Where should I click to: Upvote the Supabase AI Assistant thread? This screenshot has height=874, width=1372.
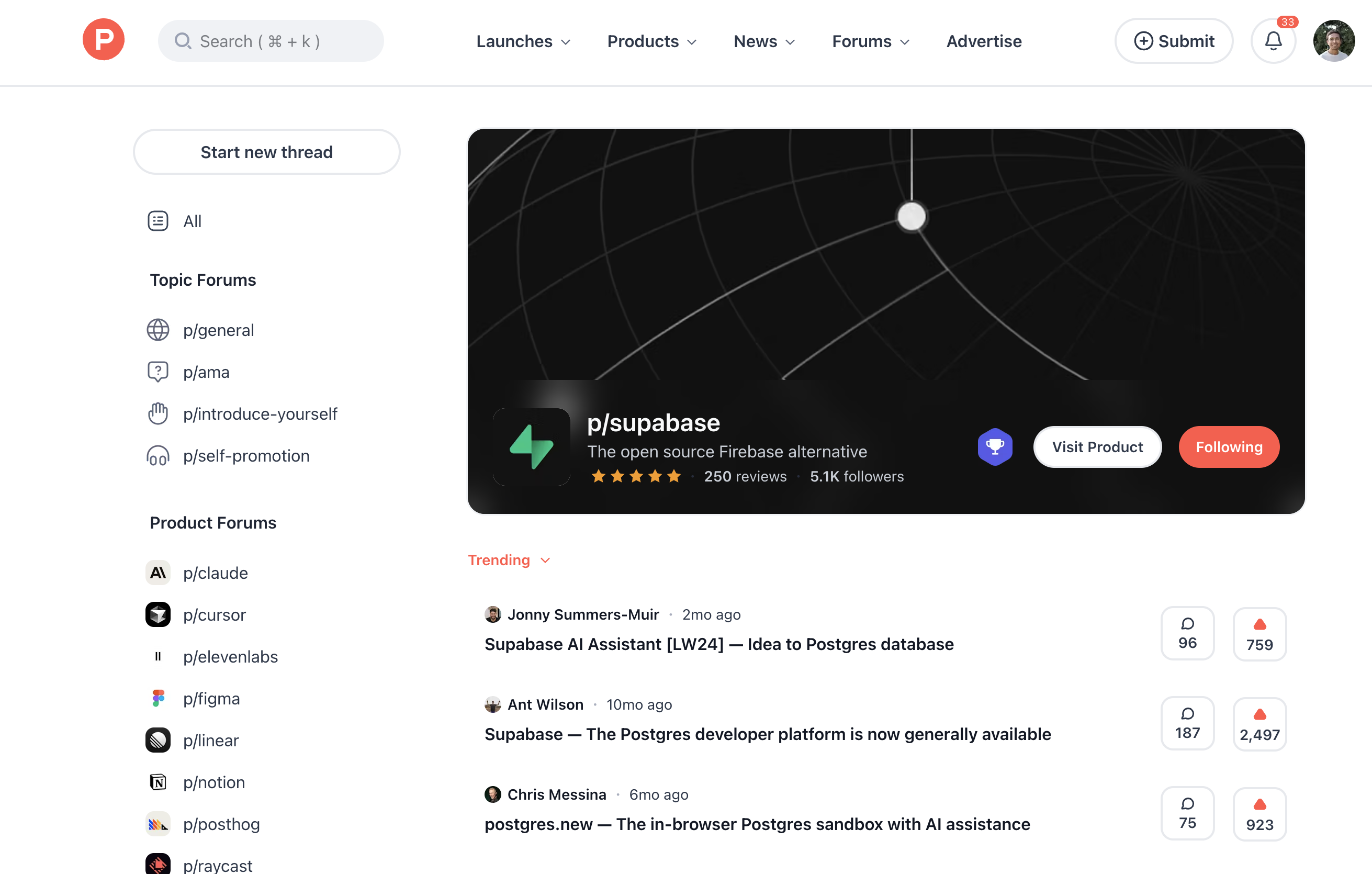pyautogui.click(x=1259, y=634)
